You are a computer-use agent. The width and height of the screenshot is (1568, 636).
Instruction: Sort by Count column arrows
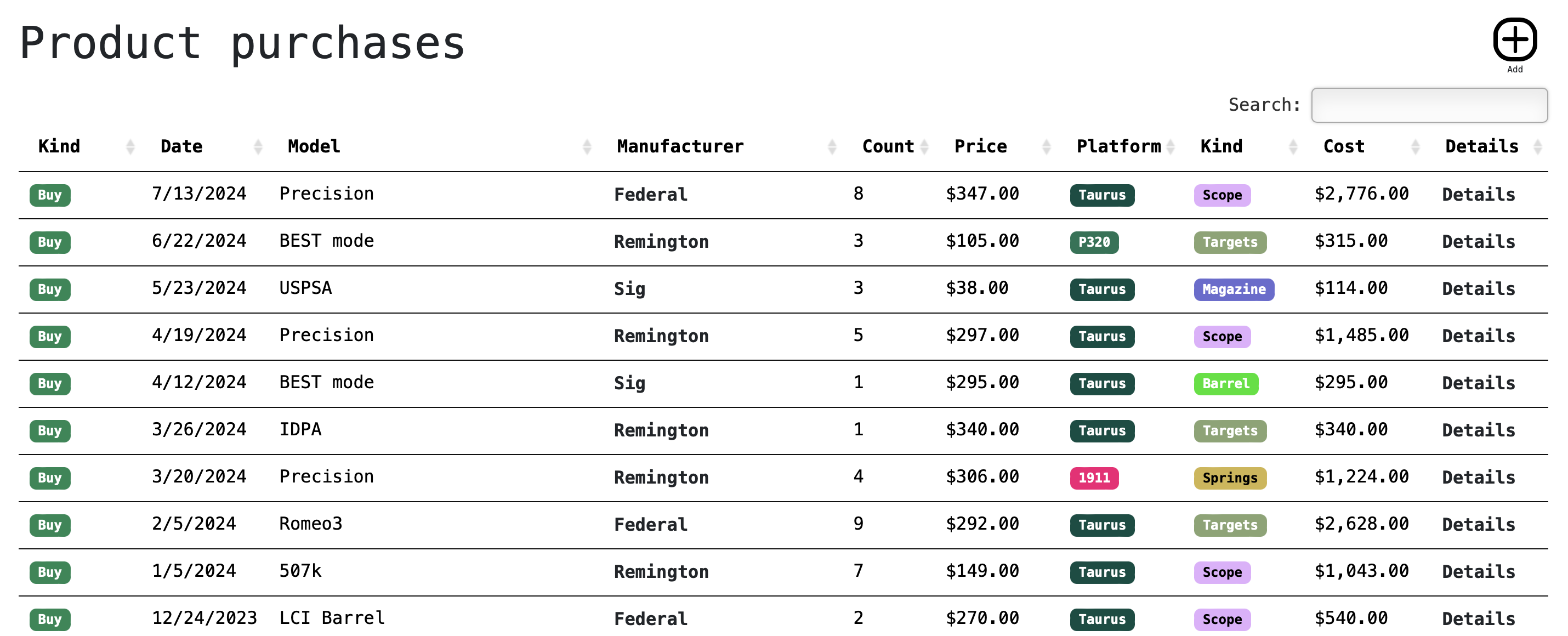pos(924,147)
